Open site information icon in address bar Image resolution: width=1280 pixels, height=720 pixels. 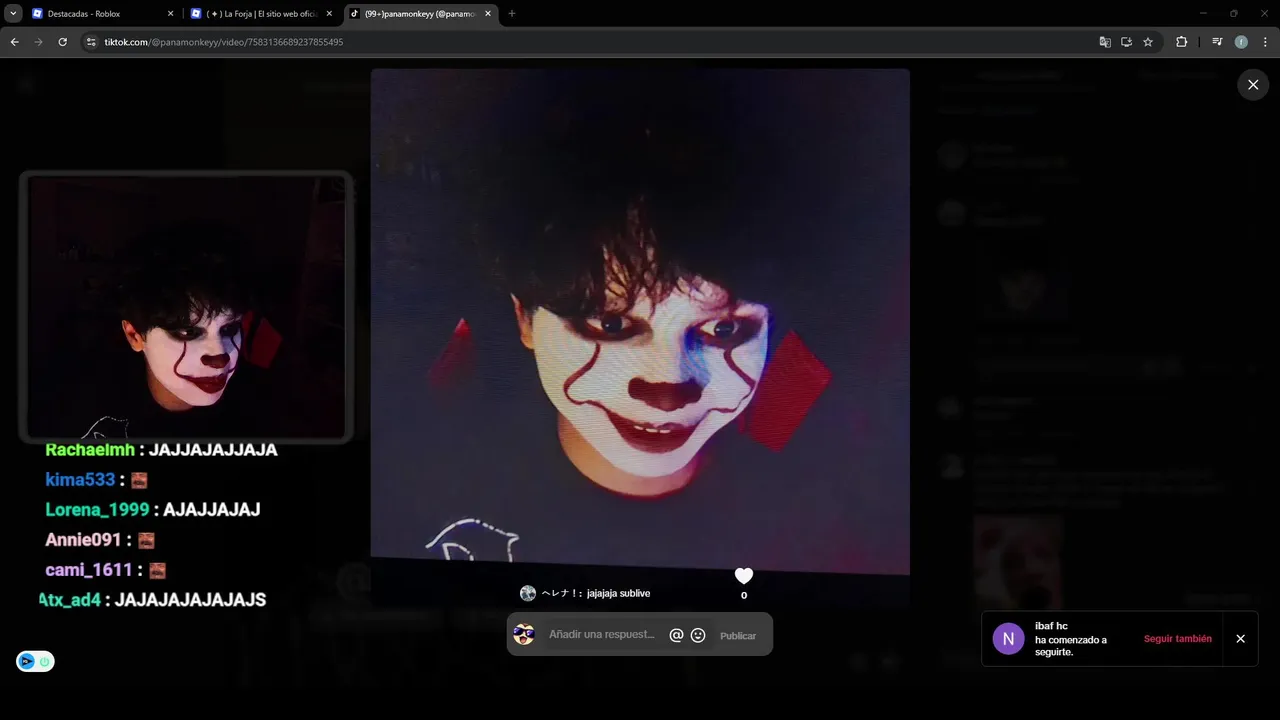tap(91, 42)
